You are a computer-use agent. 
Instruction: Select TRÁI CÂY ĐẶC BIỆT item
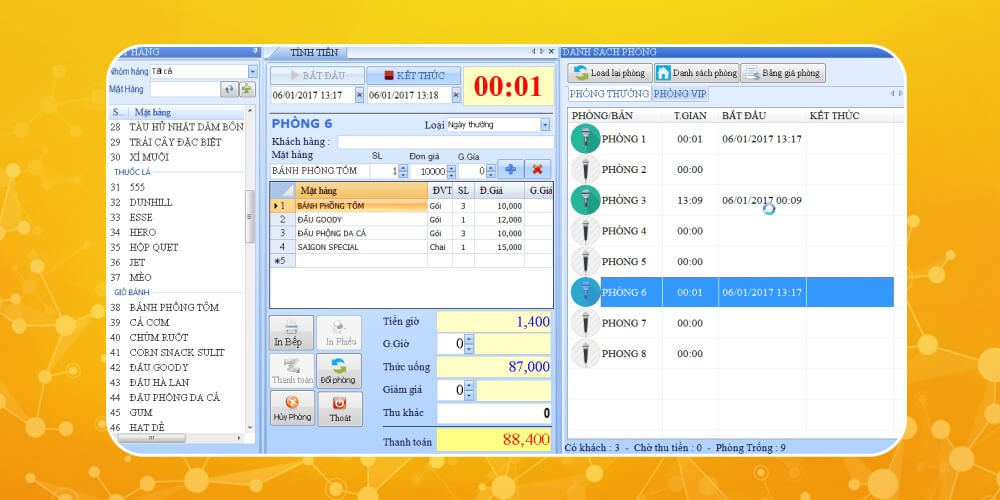point(175,142)
